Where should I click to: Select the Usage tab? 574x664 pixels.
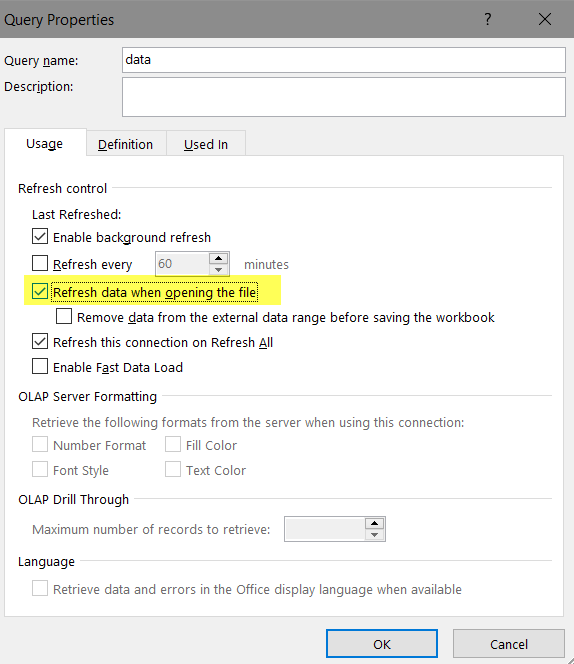click(45, 143)
